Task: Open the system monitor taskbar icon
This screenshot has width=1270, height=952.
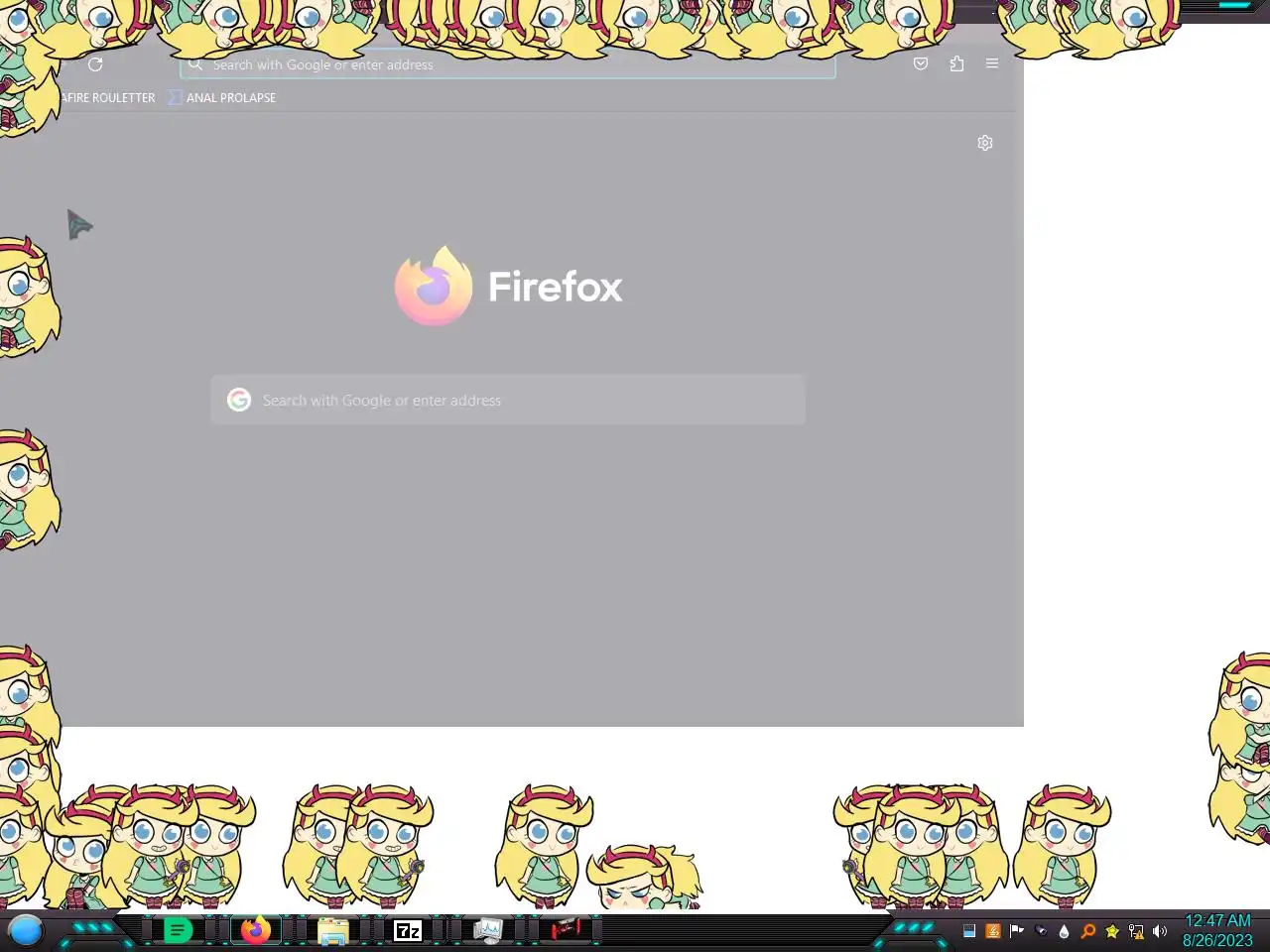Action: pyautogui.click(x=487, y=930)
